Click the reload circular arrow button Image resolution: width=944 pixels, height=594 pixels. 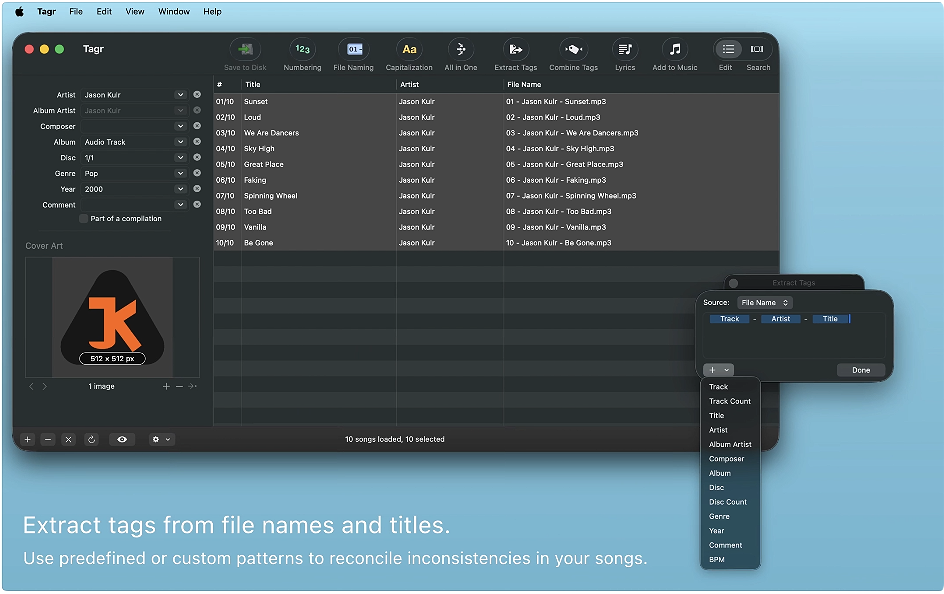91,439
